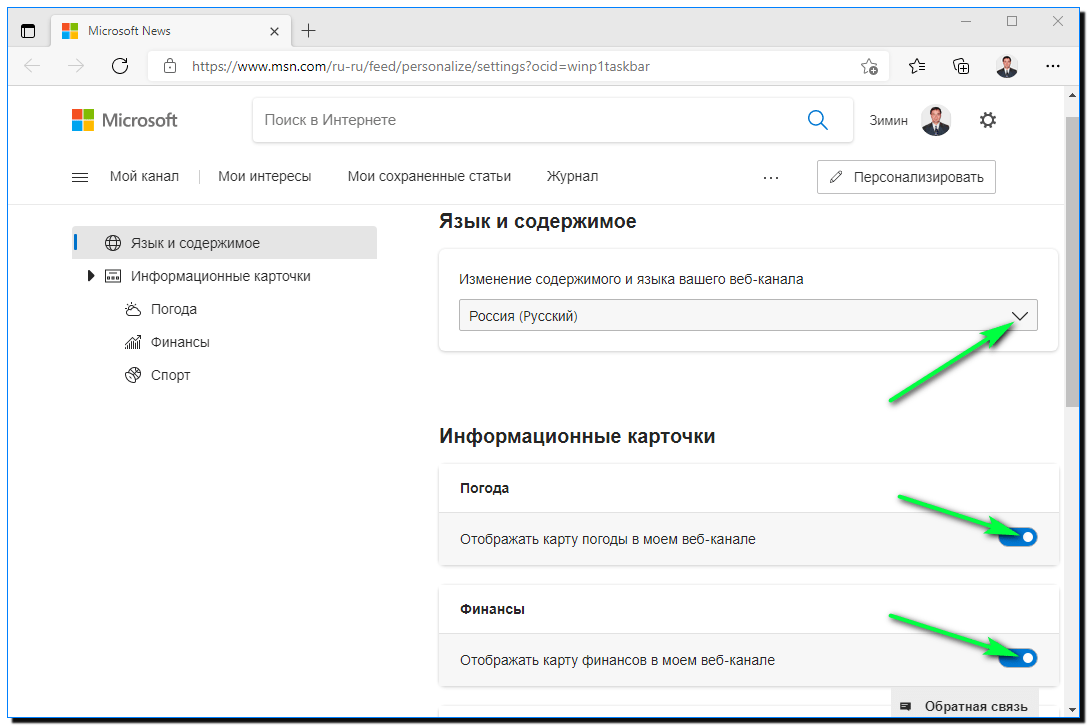Open the Favorites list icon
The width and height of the screenshot is (1088, 726).
tap(916, 66)
